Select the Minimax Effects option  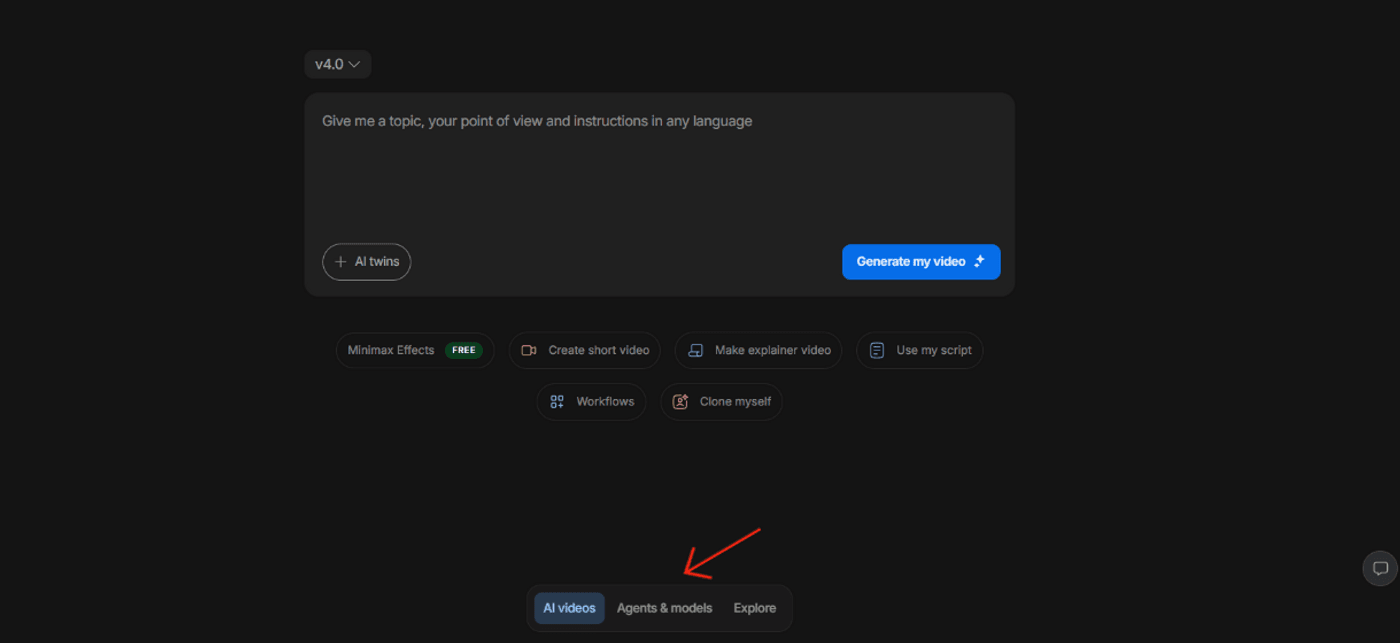pyautogui.click(x=391, y=351)
